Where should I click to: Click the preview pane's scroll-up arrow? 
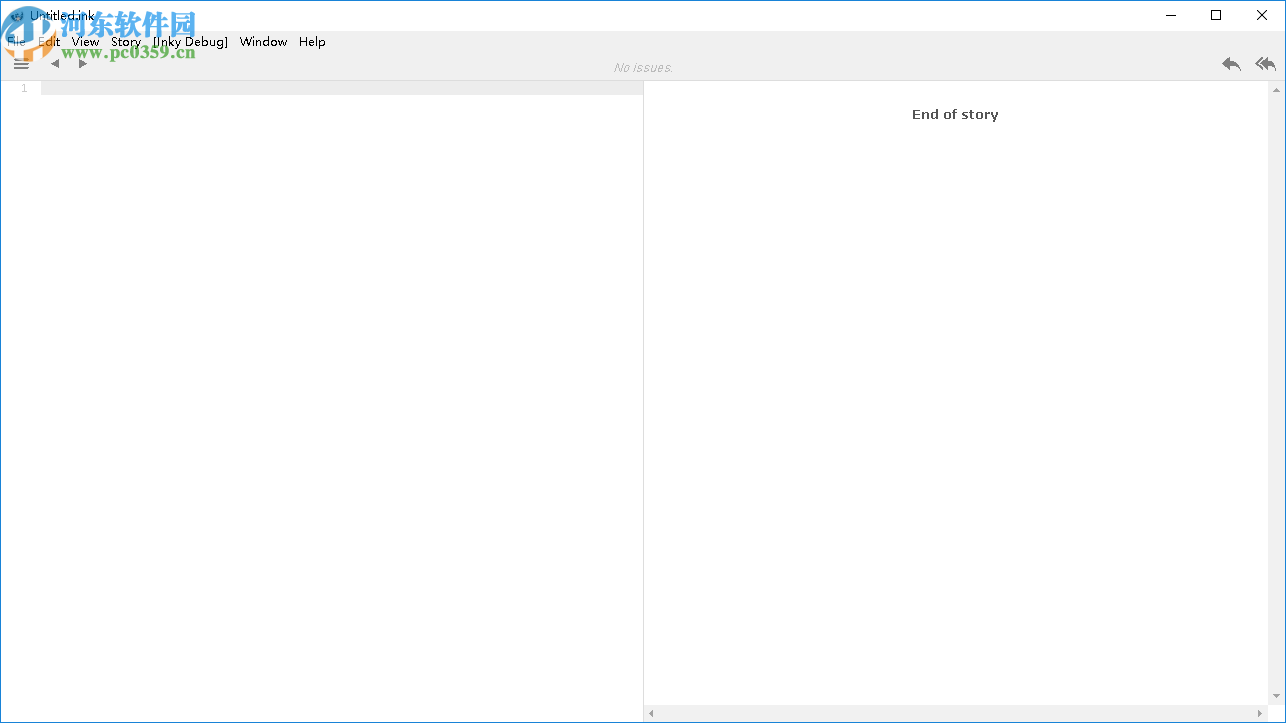pyautogui.click(x=1276, y=90)
